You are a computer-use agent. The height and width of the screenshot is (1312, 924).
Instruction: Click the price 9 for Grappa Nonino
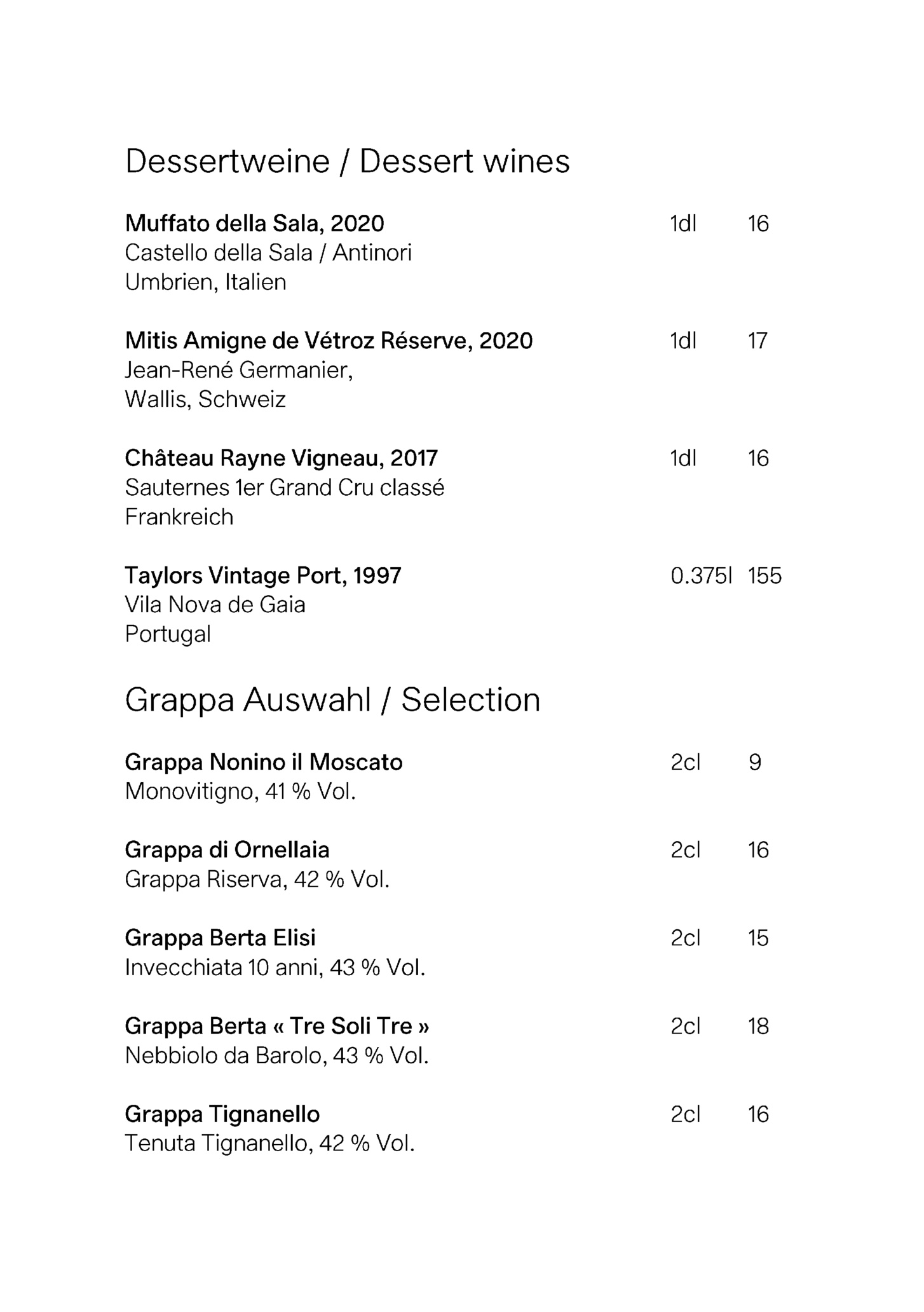click(755, 762)
